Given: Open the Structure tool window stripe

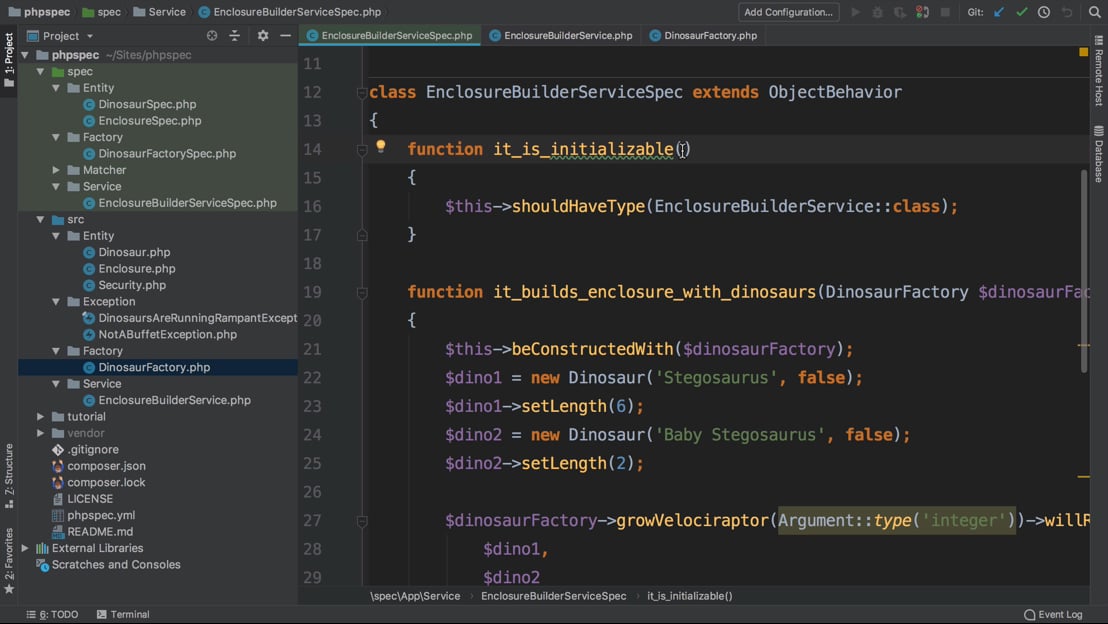Looking at the screenshot, I should click(x=8, y=476).
